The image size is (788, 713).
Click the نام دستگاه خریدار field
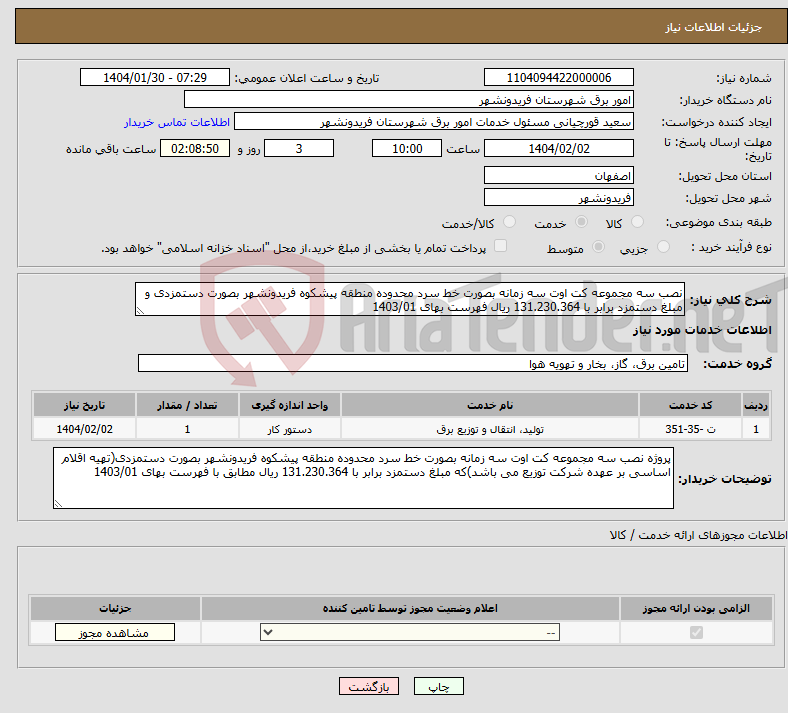409,99
